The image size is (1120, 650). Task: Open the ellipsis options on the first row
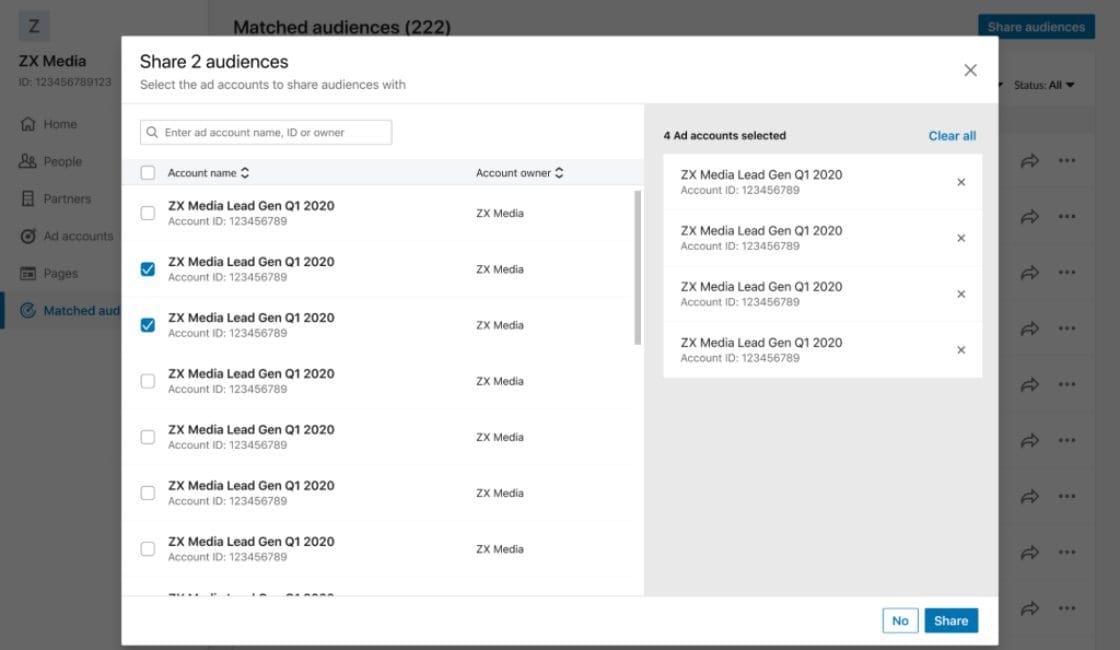(1066, 159)
